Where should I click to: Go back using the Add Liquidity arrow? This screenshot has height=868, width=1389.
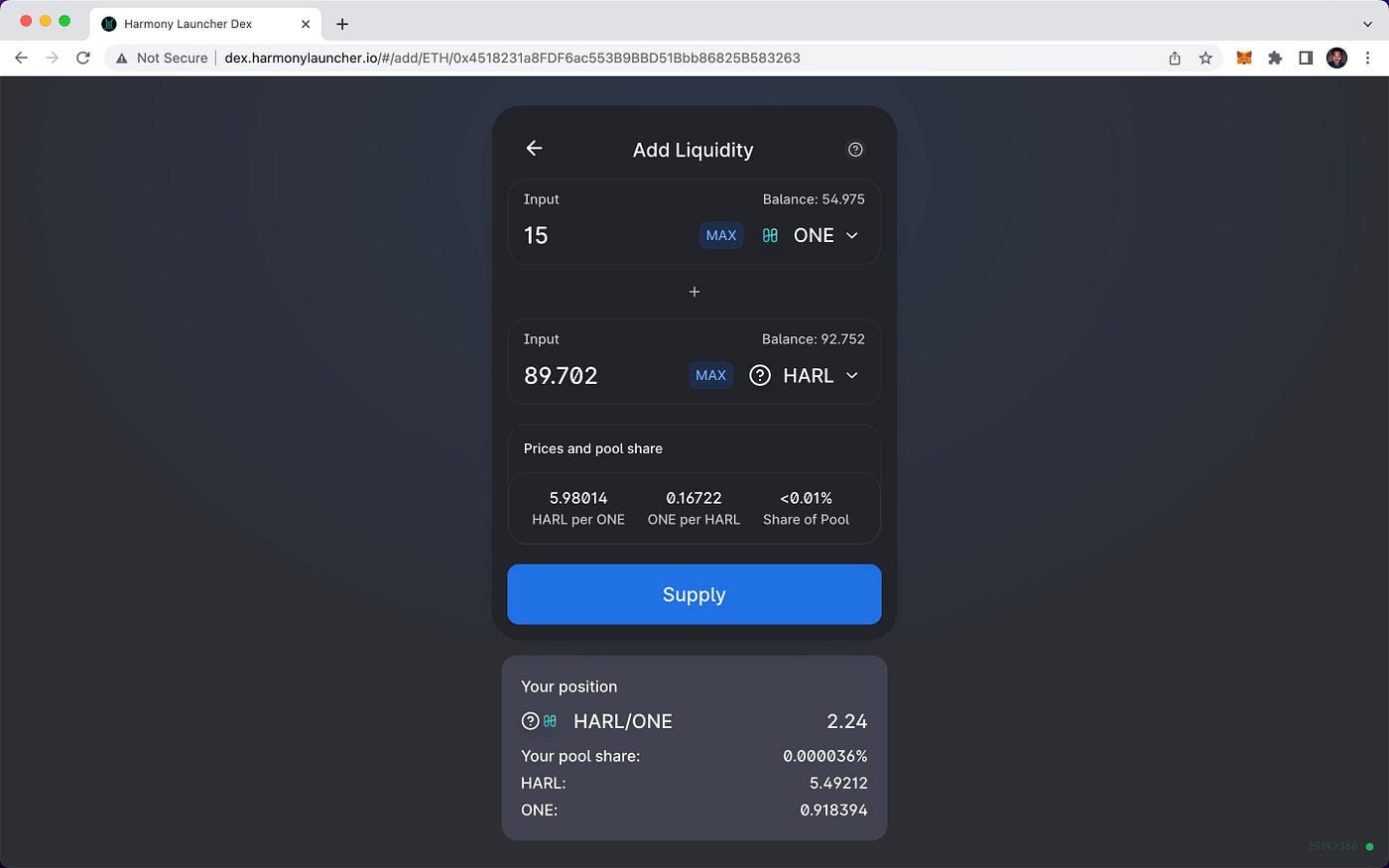(x=534, y=149)
